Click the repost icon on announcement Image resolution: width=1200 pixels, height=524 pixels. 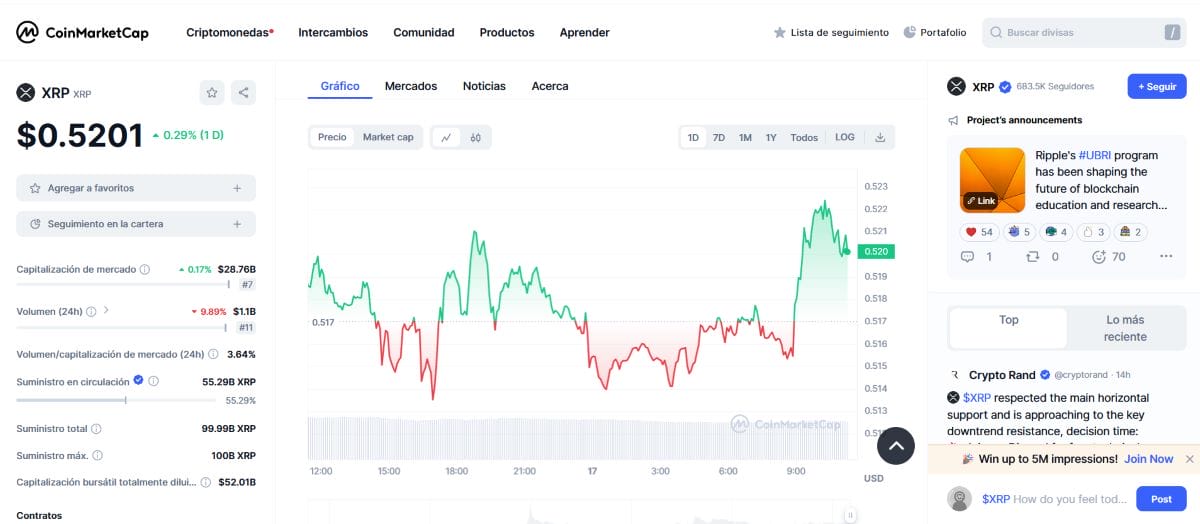pos(1033,256)
